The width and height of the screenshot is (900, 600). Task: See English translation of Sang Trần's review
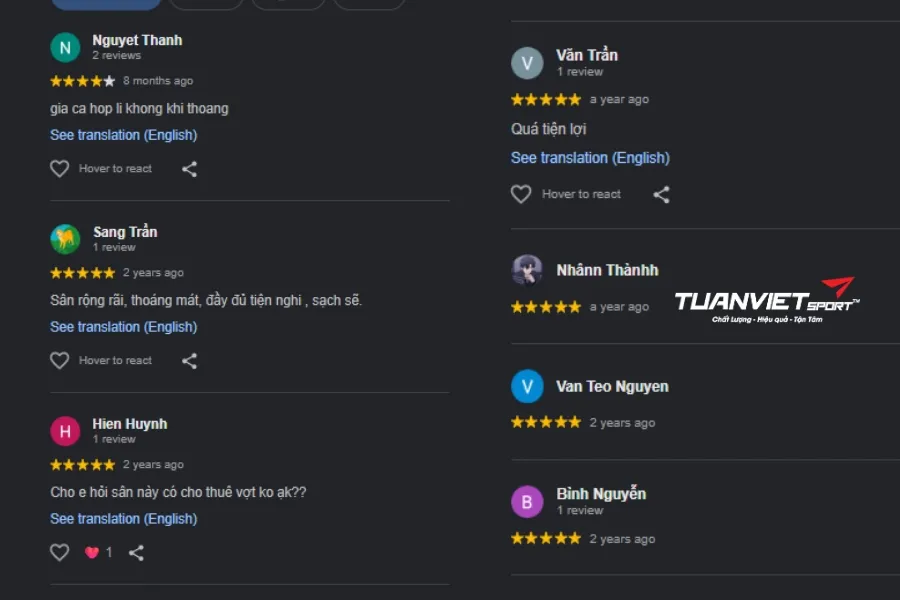click(x=123, y=327)
